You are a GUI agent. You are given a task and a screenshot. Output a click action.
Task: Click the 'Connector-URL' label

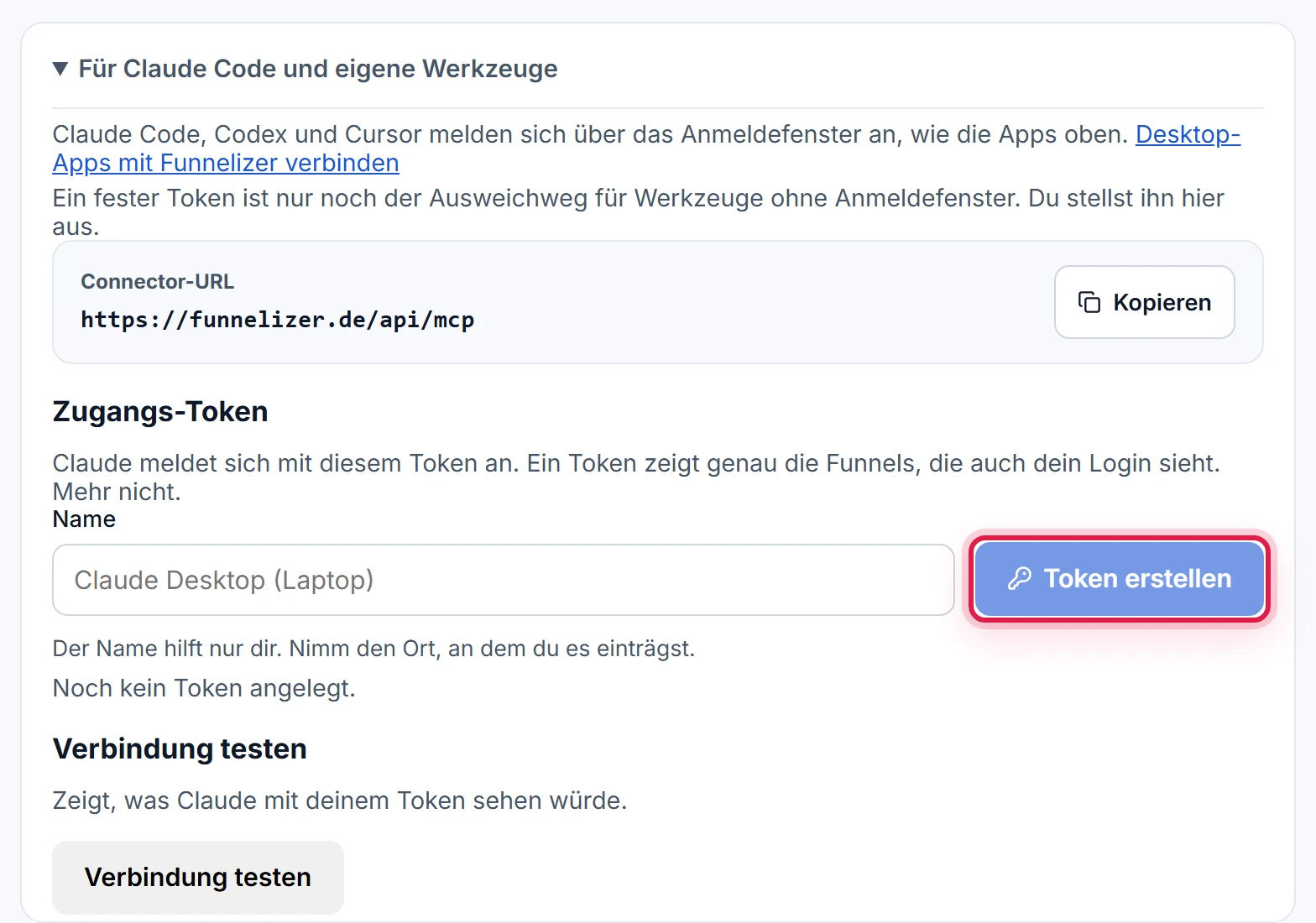[157, 282]
